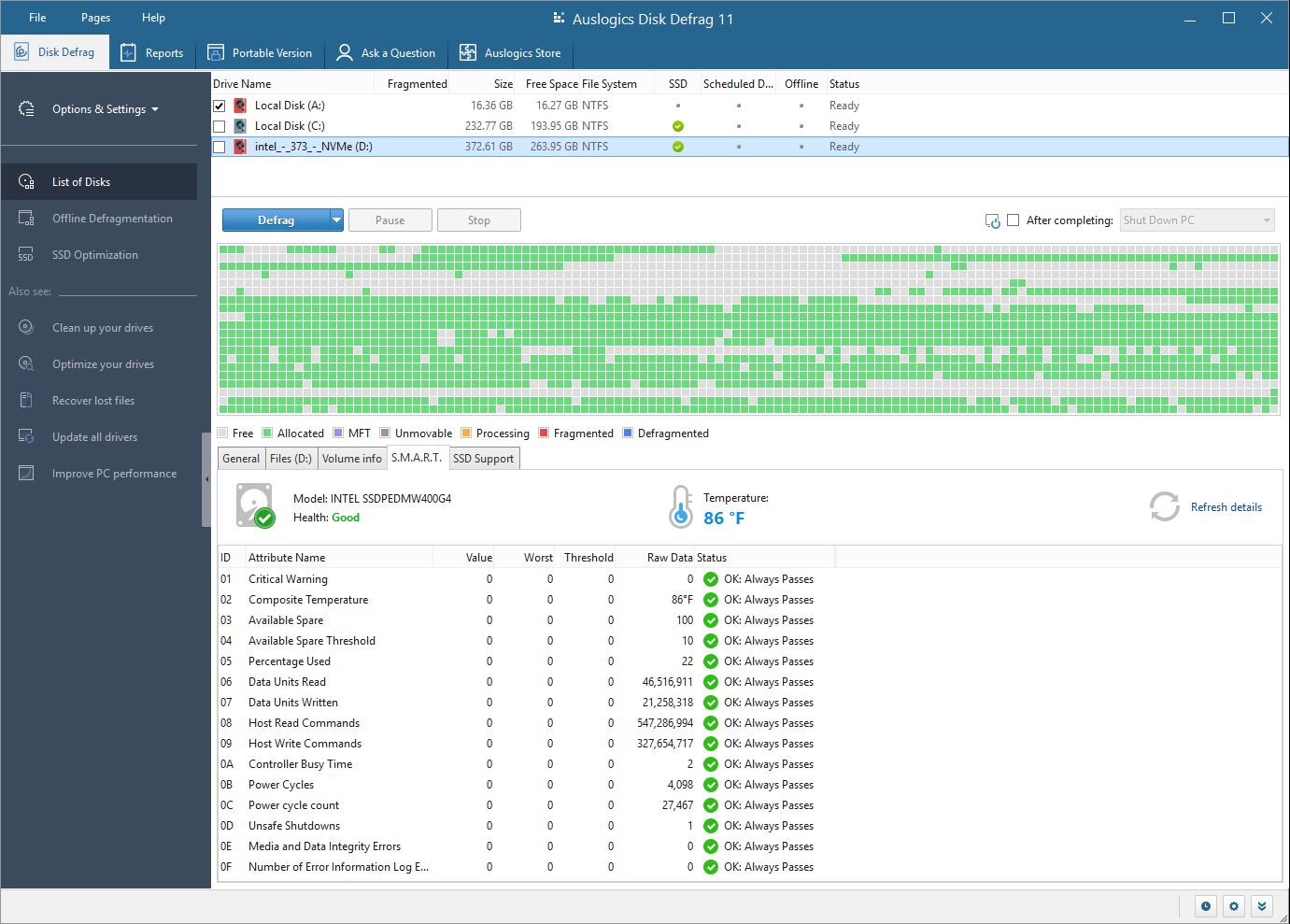The width and height of the screenshot is (1290, 924).
Task: Click the Fragmented legend color swatch
Action: click(544, 433)
